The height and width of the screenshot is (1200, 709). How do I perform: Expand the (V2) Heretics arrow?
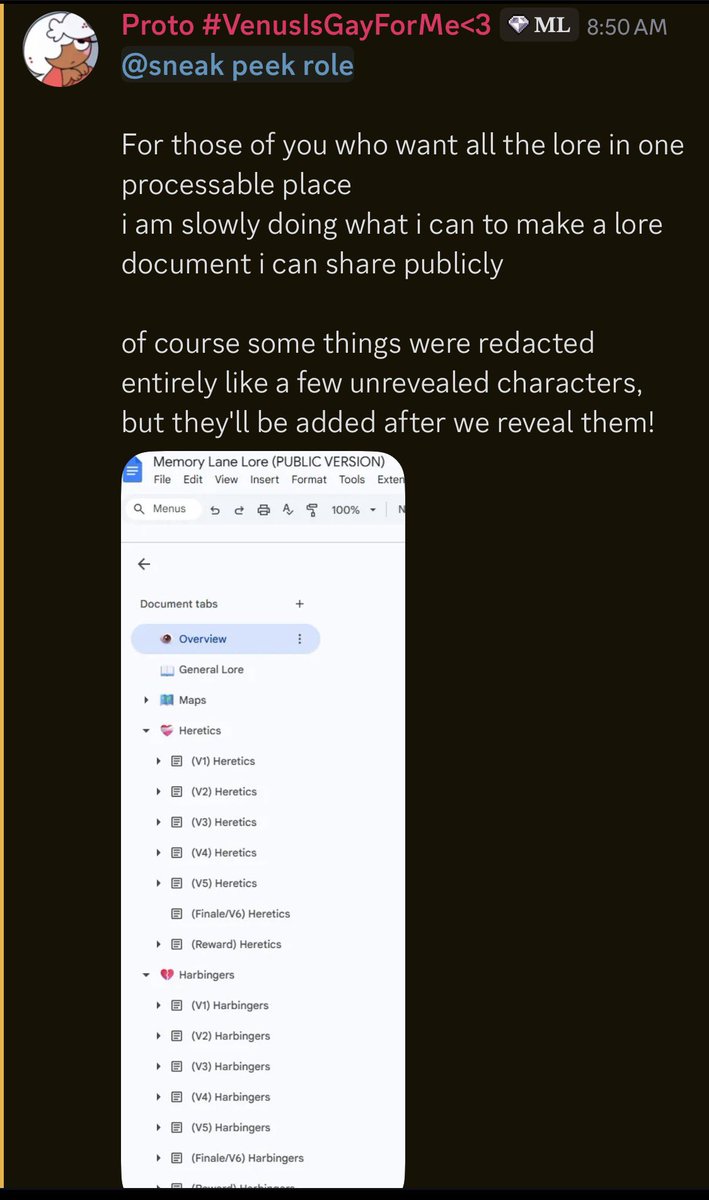tap(159, 792)
